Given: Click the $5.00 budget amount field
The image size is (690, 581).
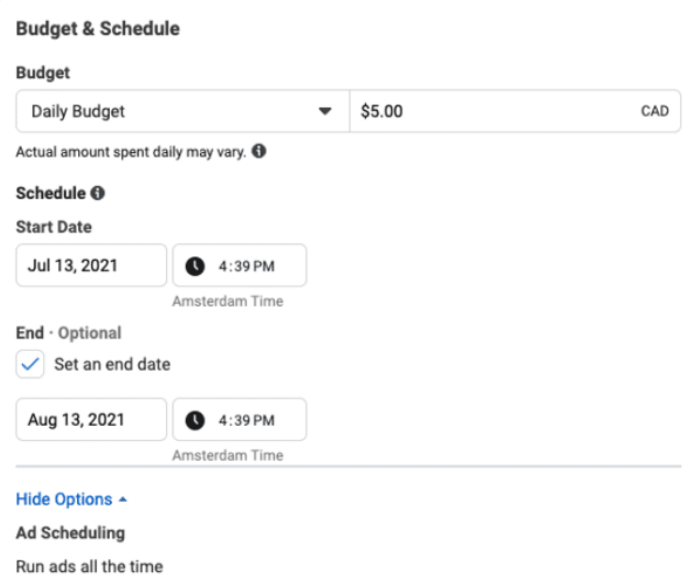Looking at the screenshot, I should coord(490,111).
